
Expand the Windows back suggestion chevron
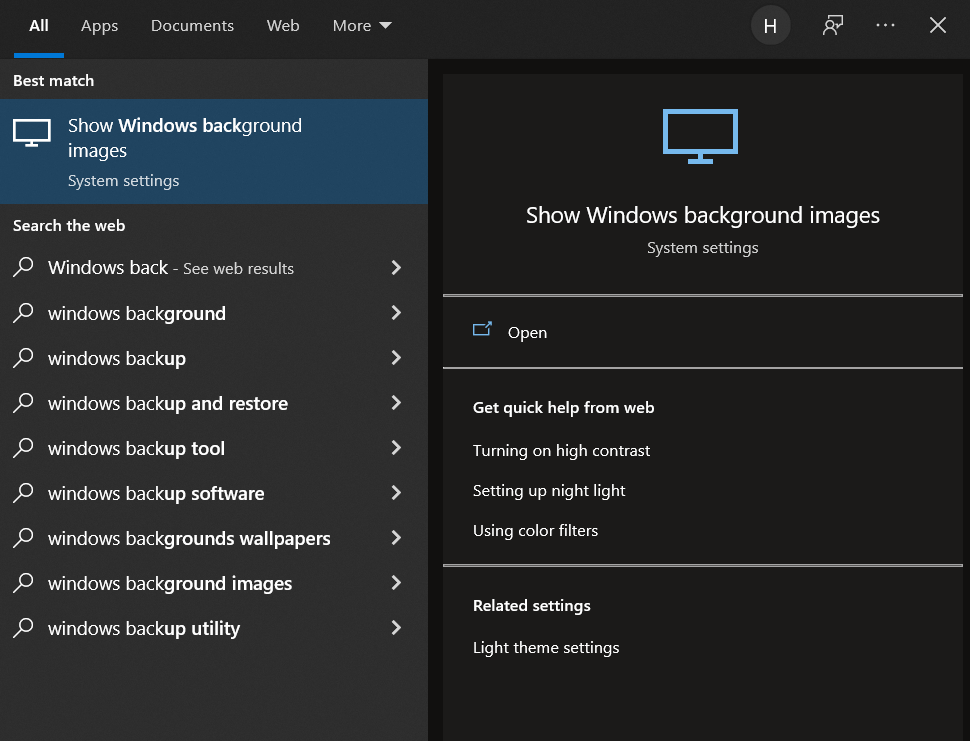tap(396, 267)
